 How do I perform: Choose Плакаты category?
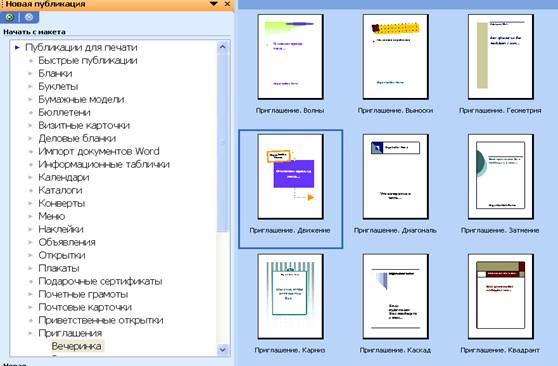59,268
